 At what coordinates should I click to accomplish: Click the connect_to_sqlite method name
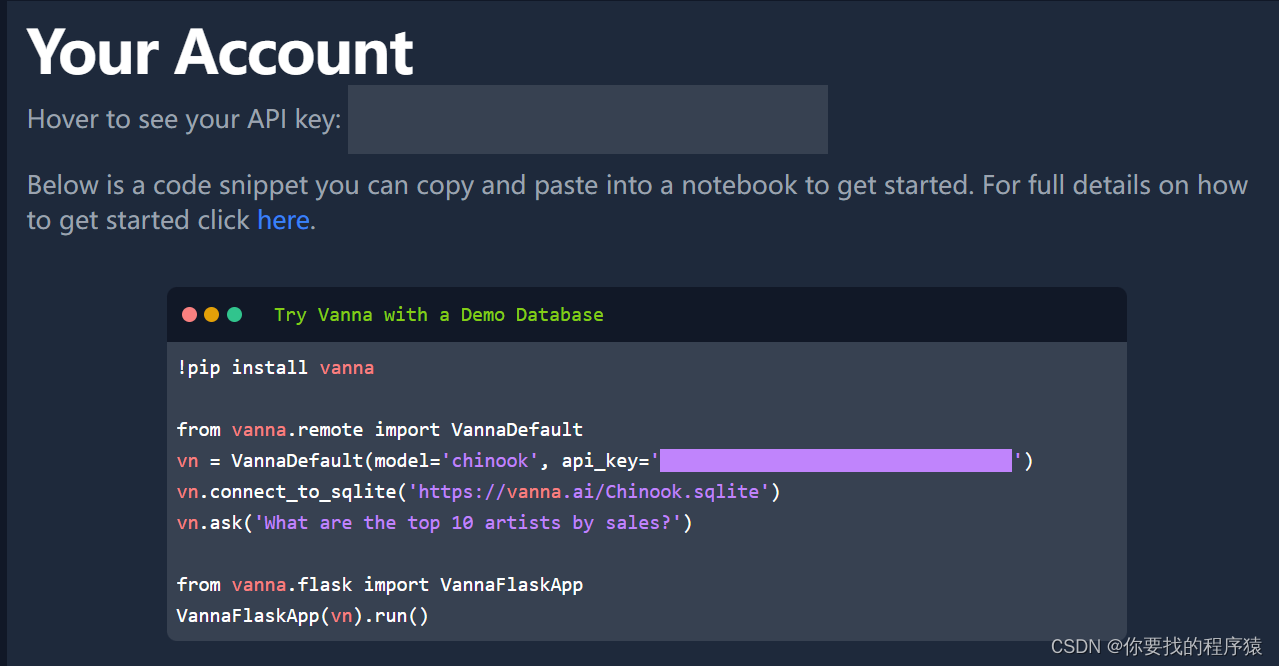point(303,491)
